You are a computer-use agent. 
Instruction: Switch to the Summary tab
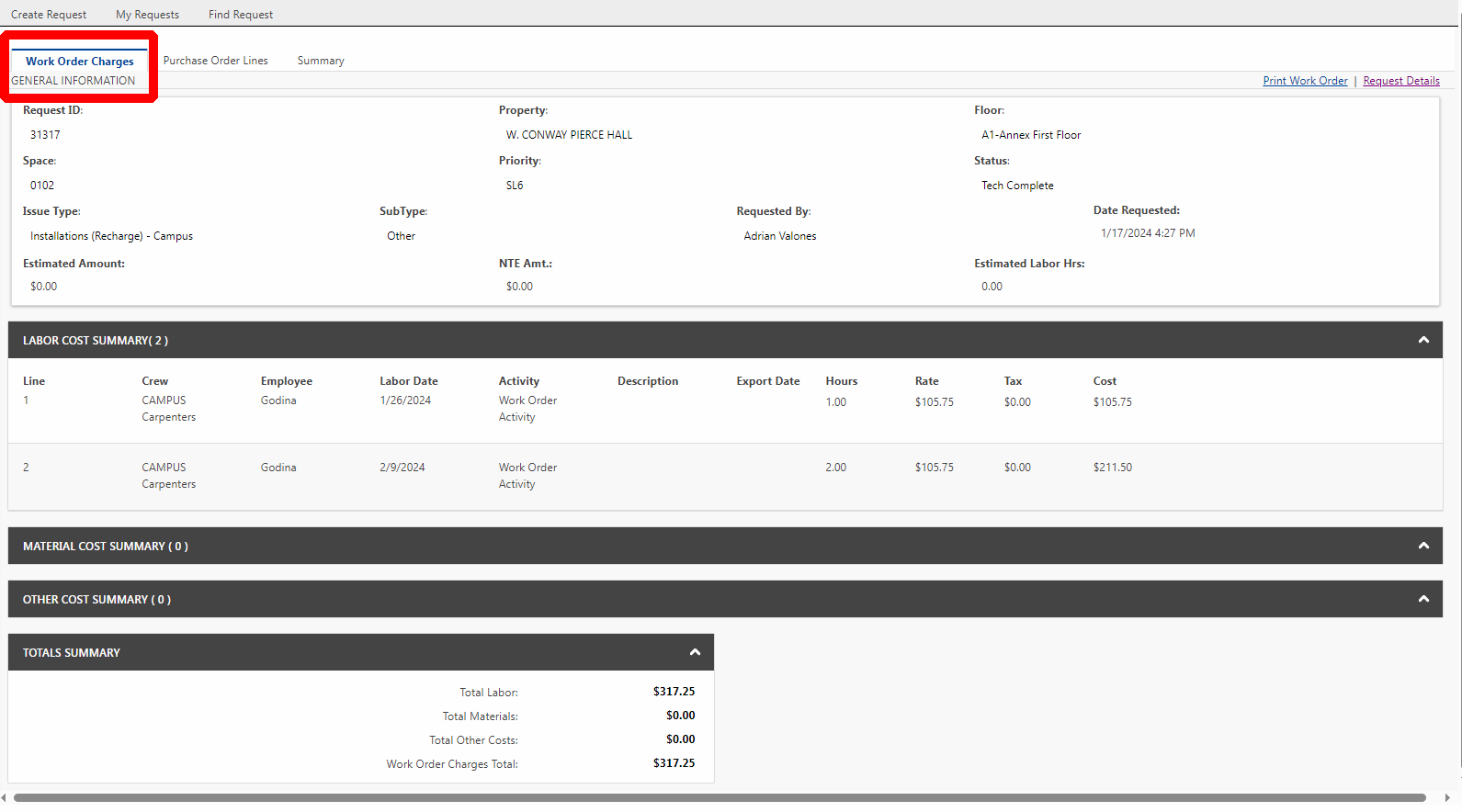[321, 61]
